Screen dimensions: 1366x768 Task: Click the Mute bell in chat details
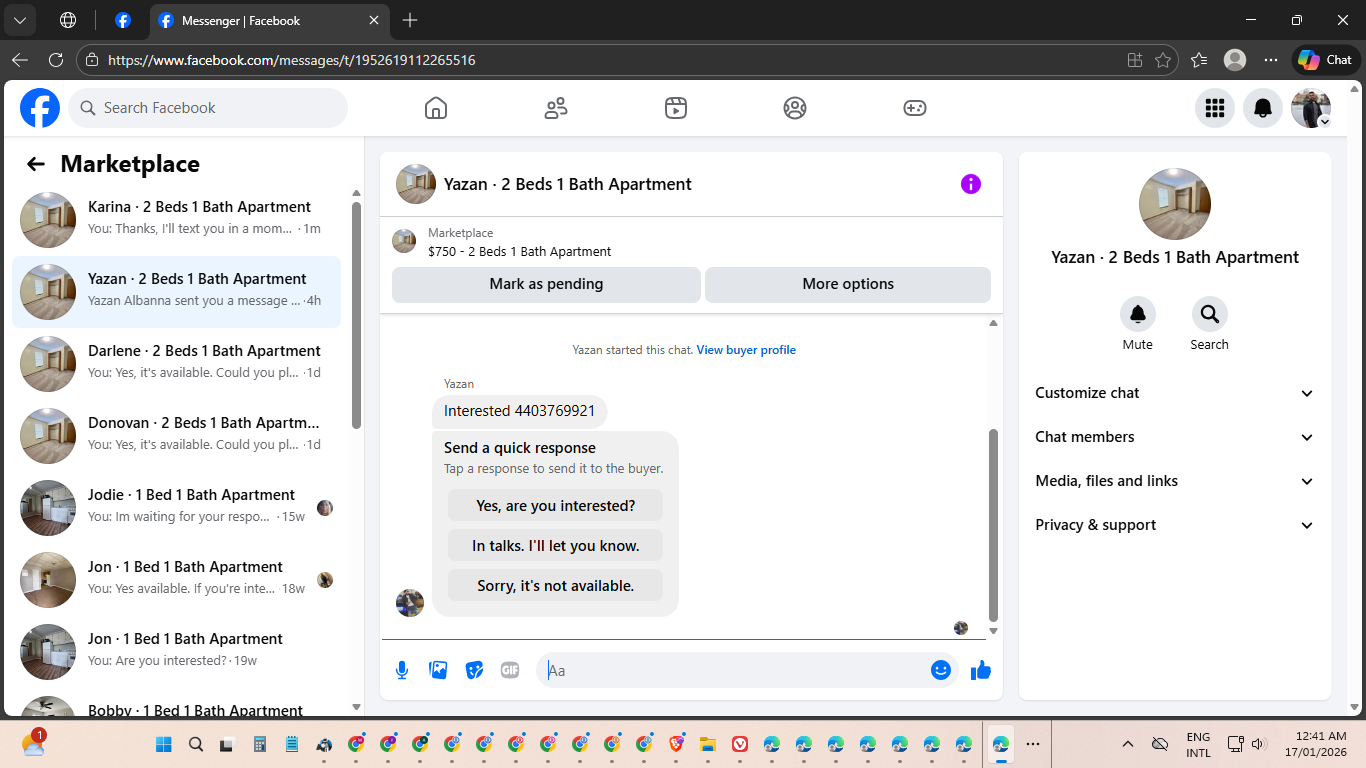(x=1138, y=314)
